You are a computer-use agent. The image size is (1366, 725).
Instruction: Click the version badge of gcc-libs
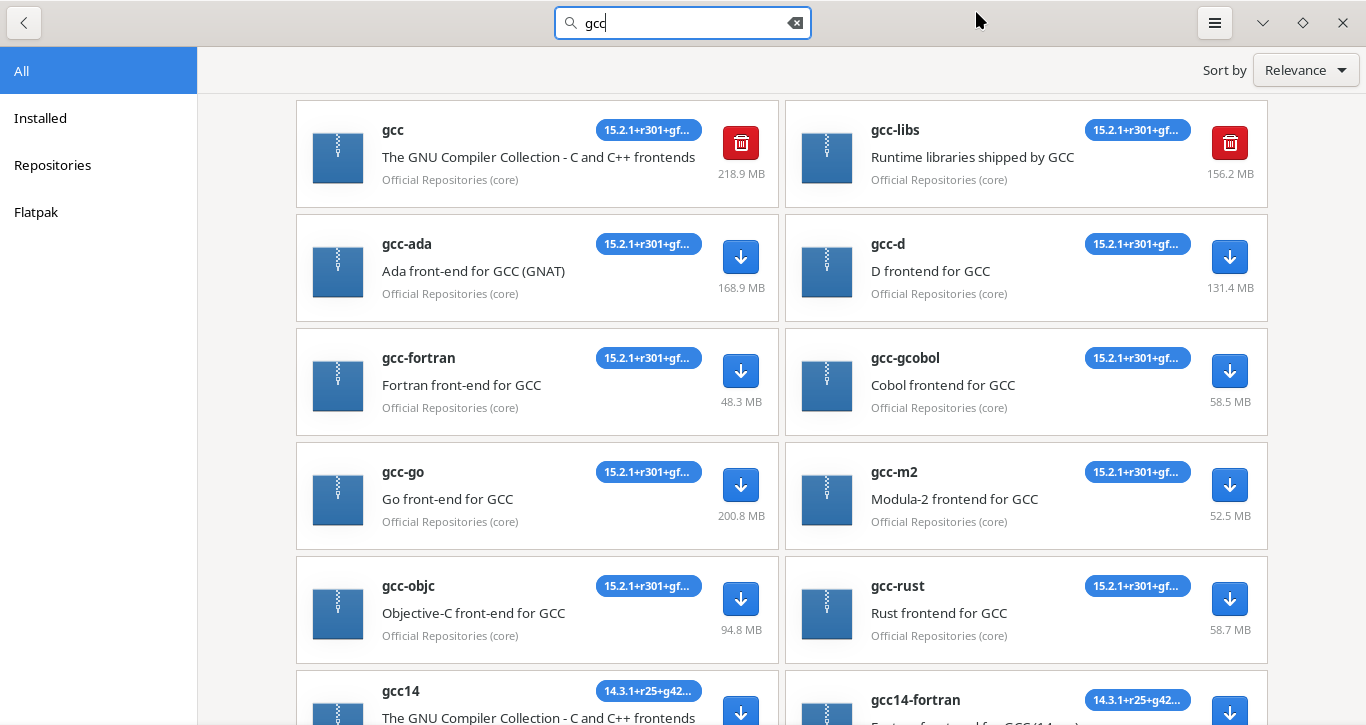pyautogui.click(x=1138, y=130)
